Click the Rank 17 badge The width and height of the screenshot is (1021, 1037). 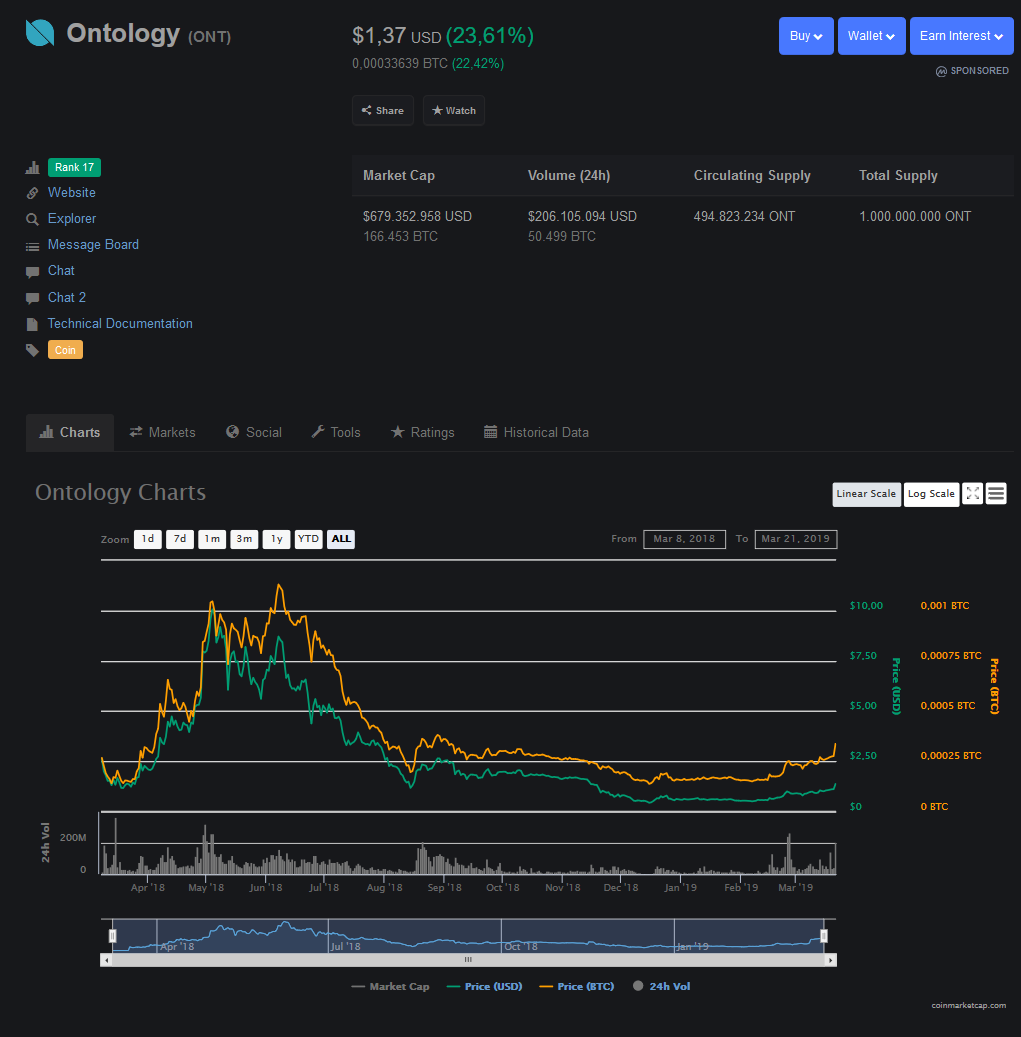coord(74,167)
